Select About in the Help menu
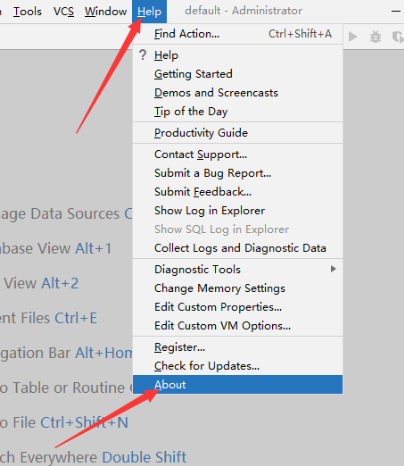 [238, 385]
